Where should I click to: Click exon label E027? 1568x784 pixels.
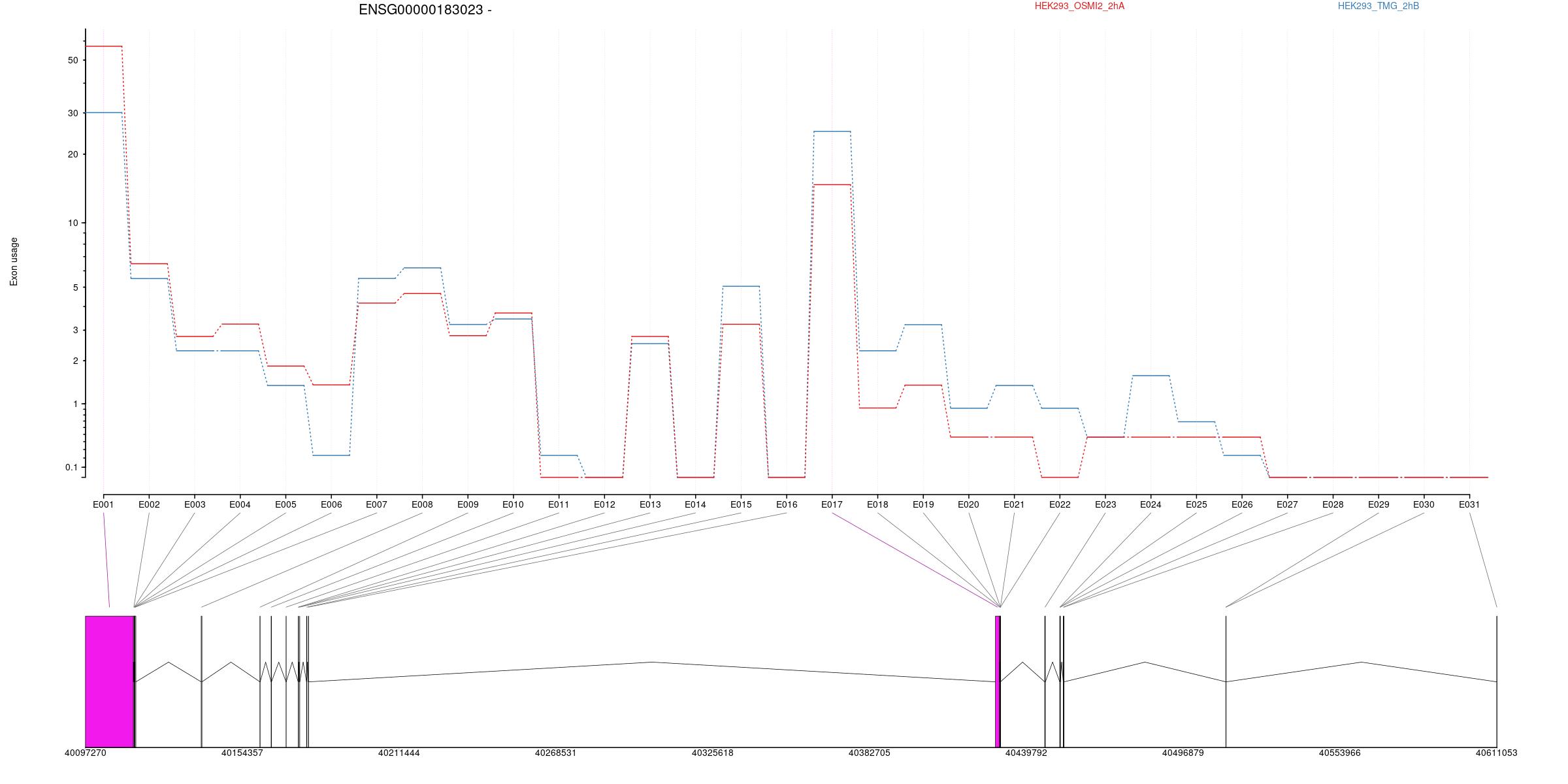click(1287, 504)
